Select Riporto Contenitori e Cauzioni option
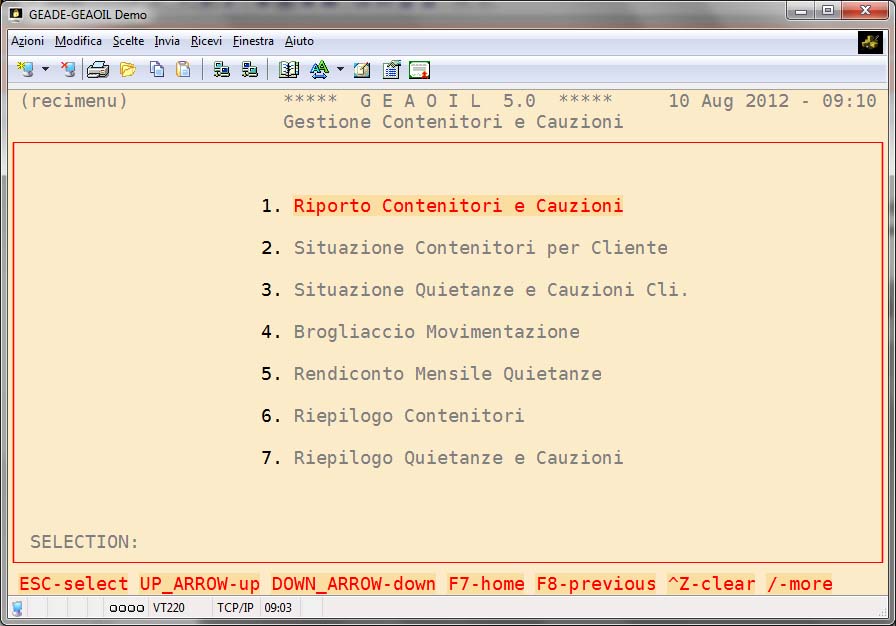Viewport: 896px width, 626px height. click(x=457, y=206)
